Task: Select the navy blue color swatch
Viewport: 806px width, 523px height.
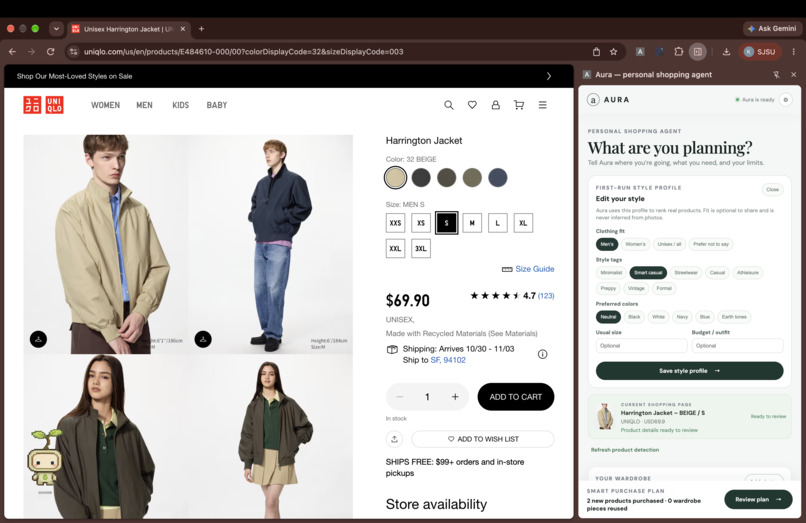Action: [498, 177]
